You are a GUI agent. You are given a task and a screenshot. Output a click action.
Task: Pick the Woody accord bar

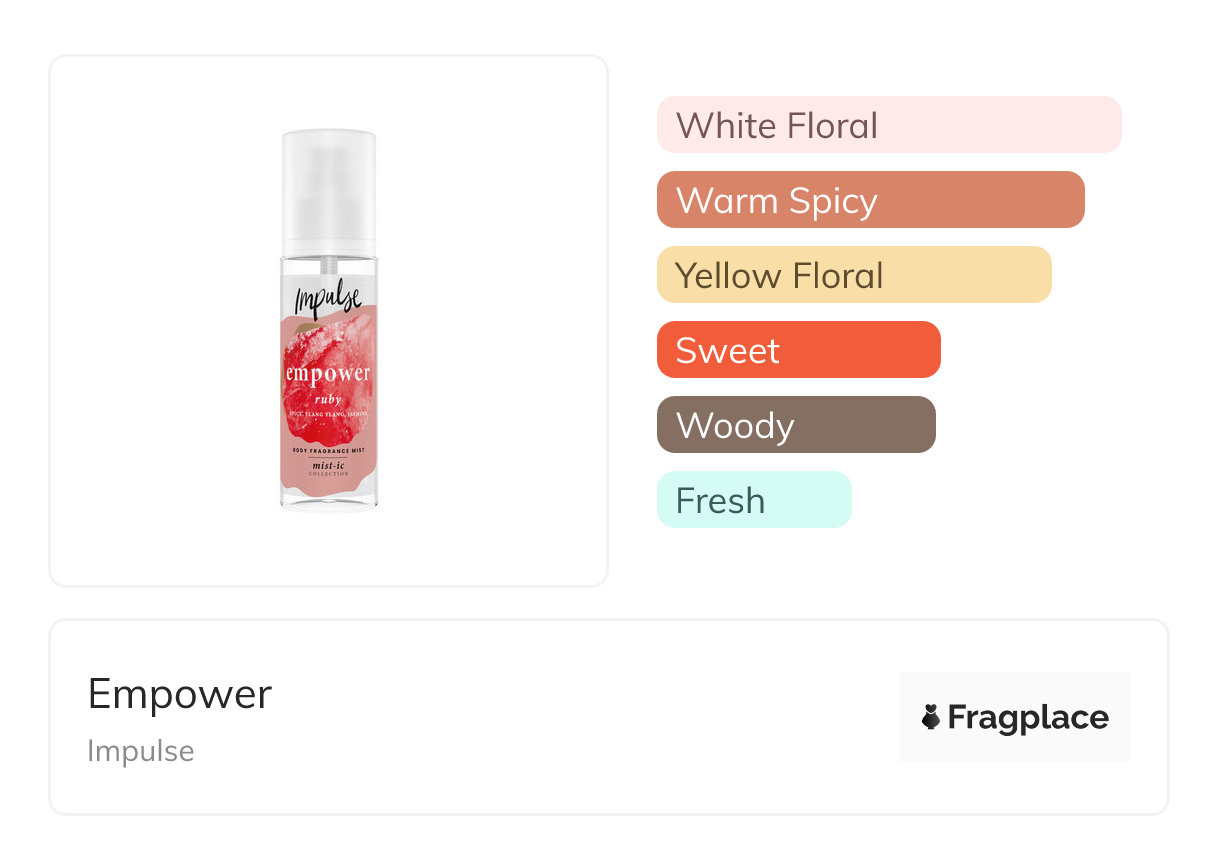pos(795,425)
